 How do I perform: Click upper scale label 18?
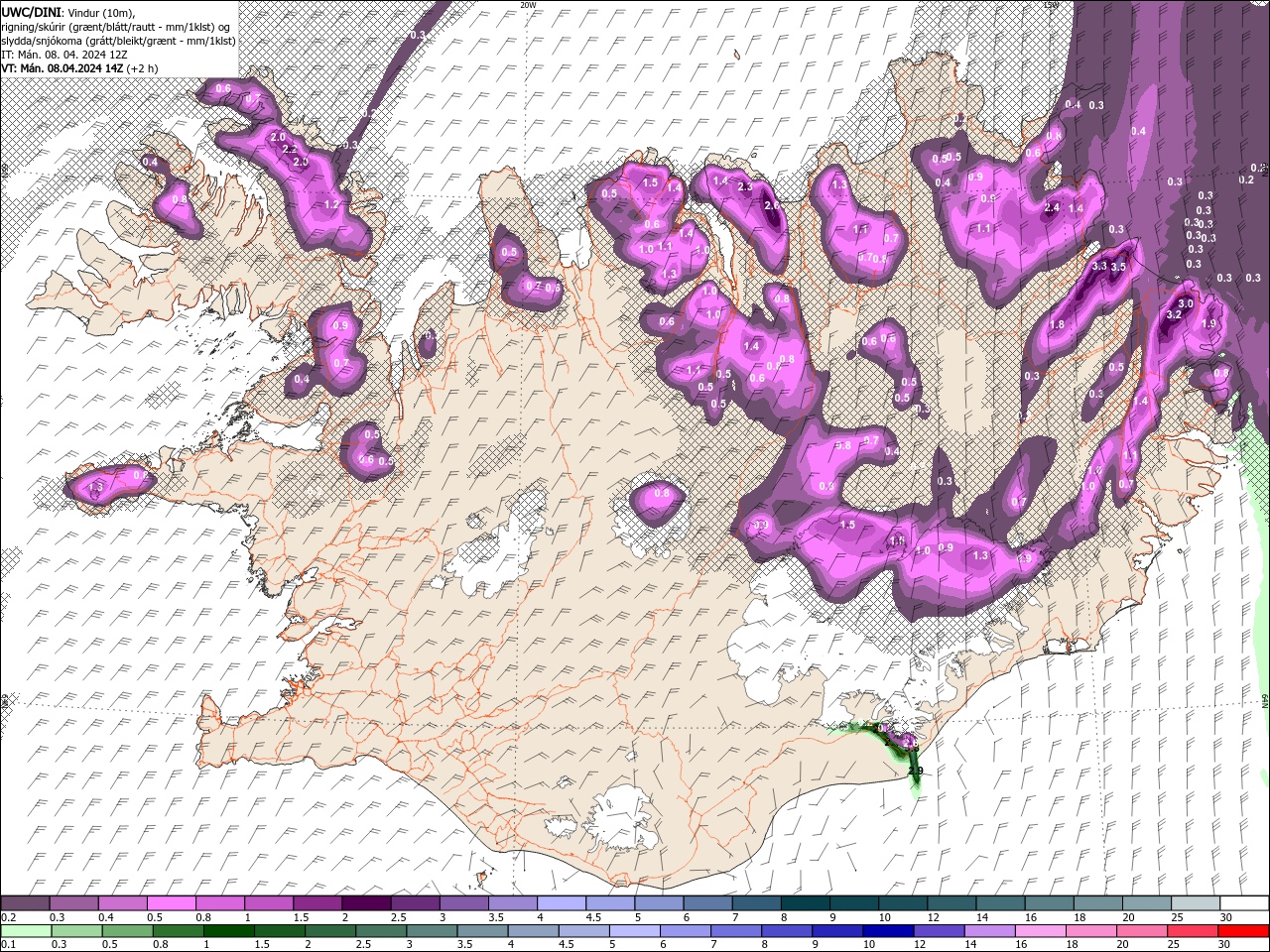tap(1079, 917)
